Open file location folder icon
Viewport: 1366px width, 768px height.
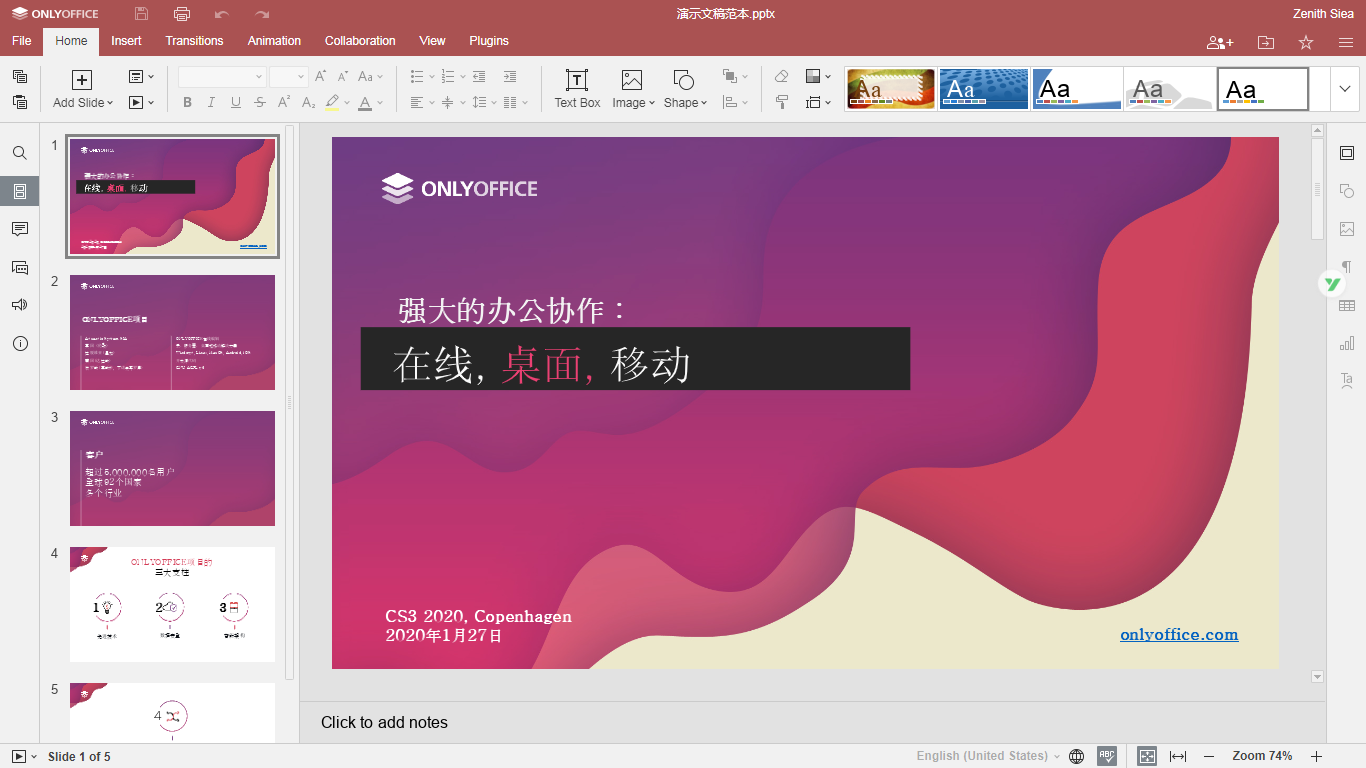tap(1266, 42)
